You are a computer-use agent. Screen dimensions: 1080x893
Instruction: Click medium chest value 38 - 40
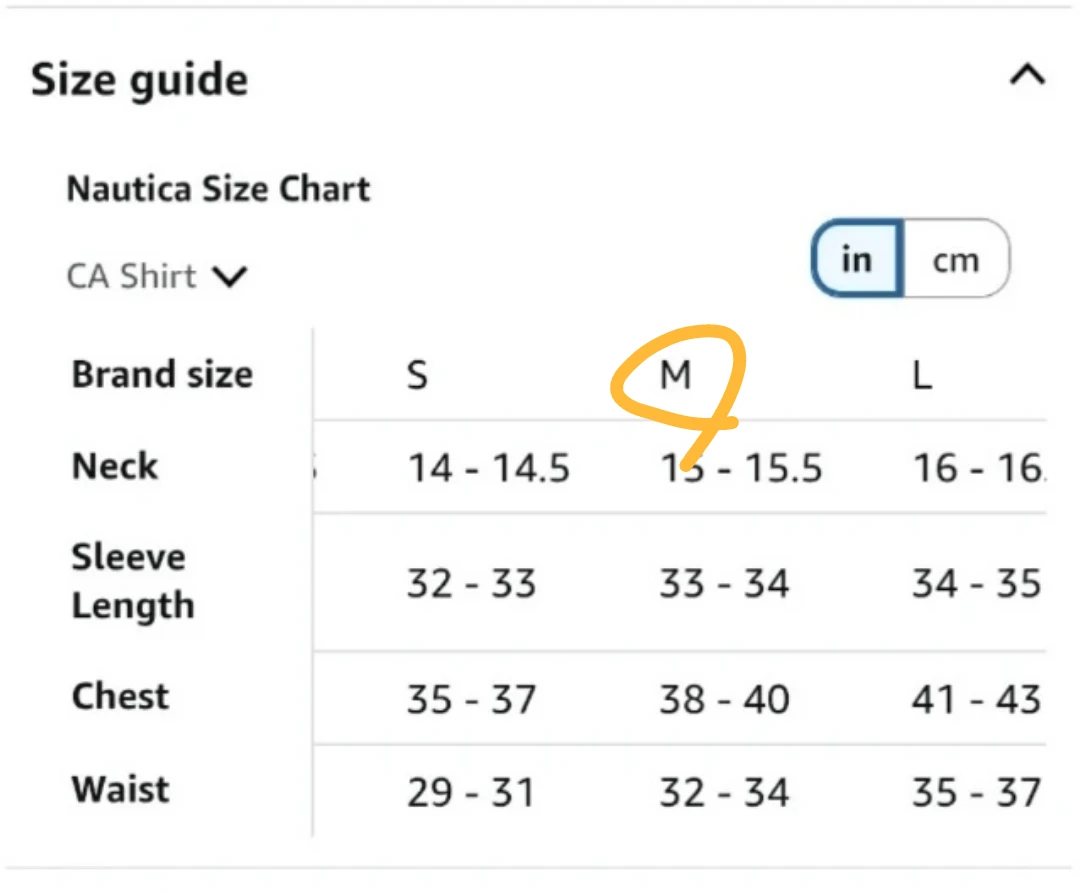[x=724, y=700]
